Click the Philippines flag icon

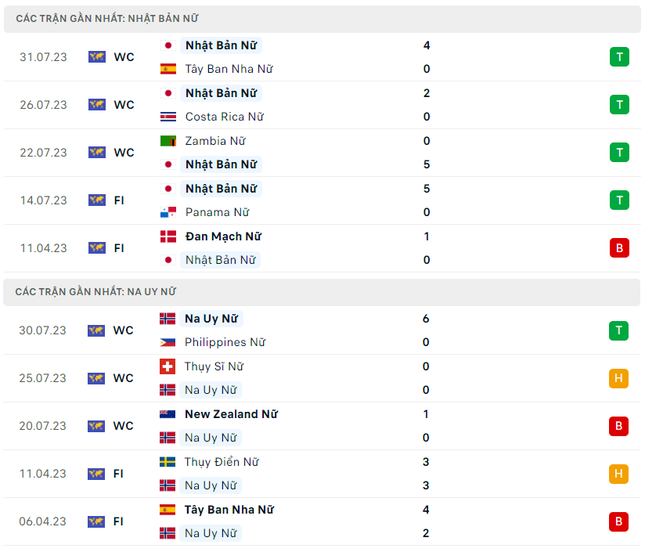[x=167, y=342]
